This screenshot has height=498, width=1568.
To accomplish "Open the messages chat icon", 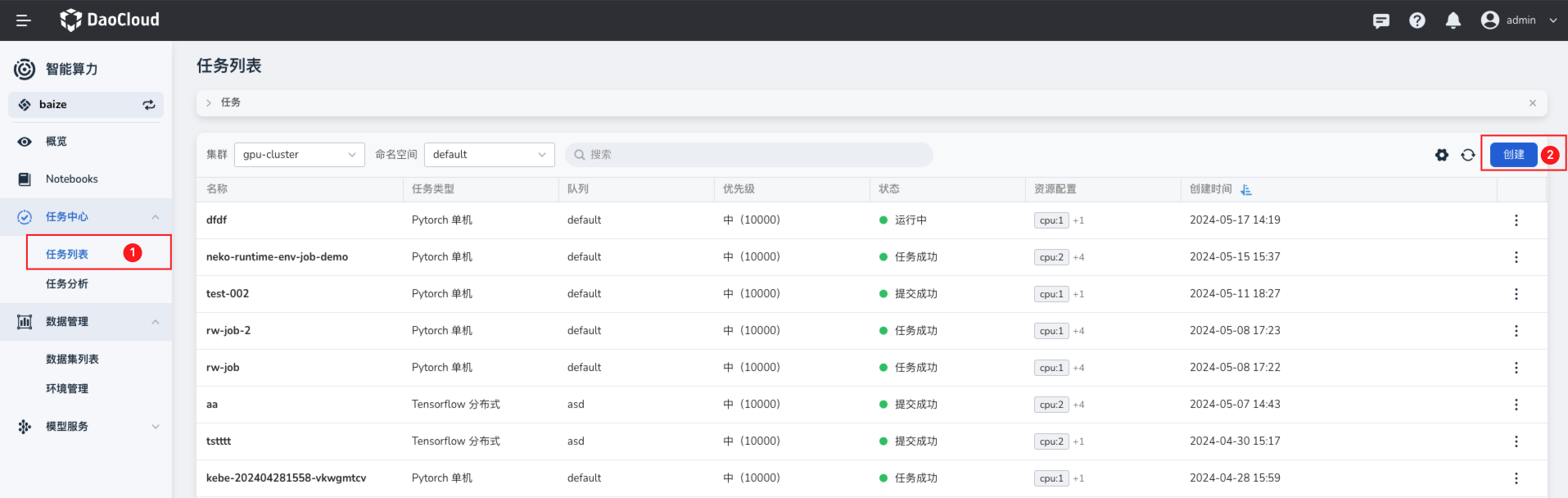I will [1381, 20].
